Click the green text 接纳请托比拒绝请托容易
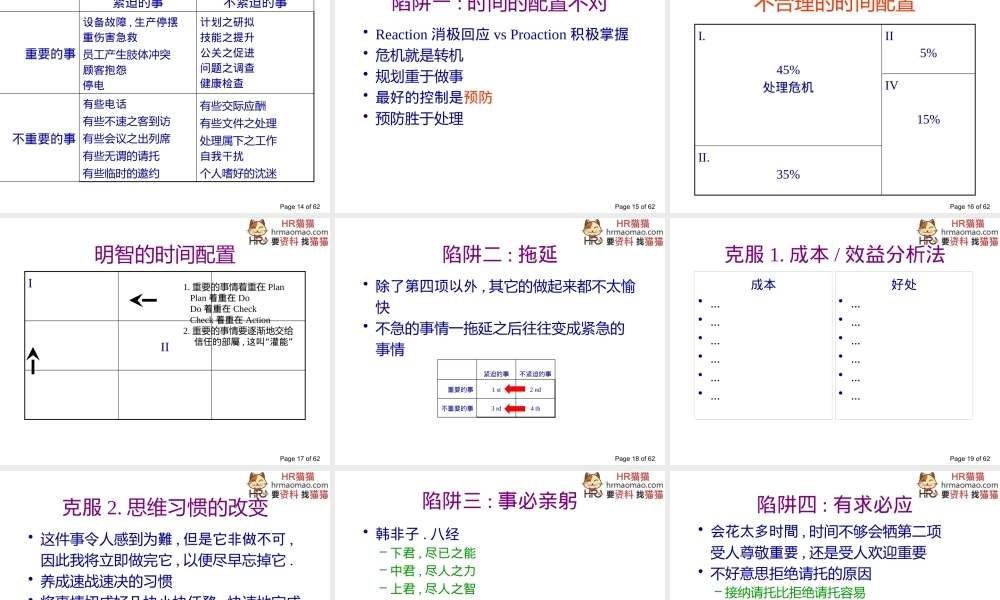The width and height of the screenshot is (1000, 600). 795,592
